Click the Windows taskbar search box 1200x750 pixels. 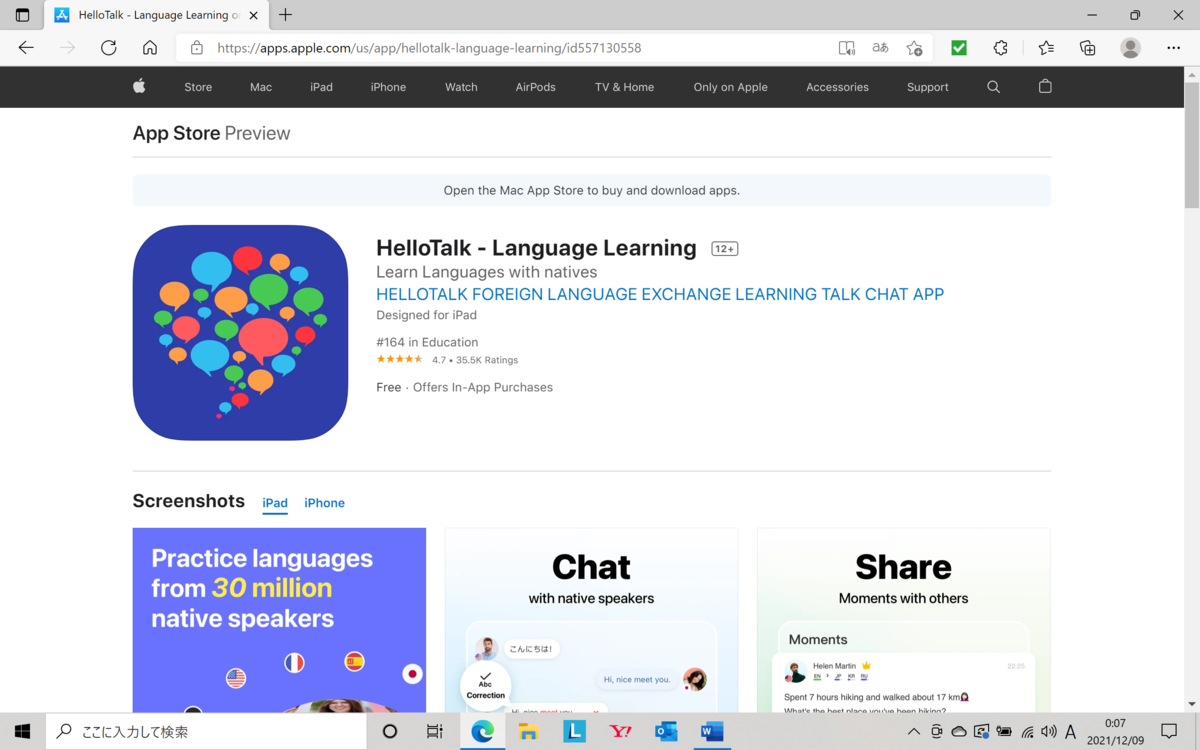(206, 732)
